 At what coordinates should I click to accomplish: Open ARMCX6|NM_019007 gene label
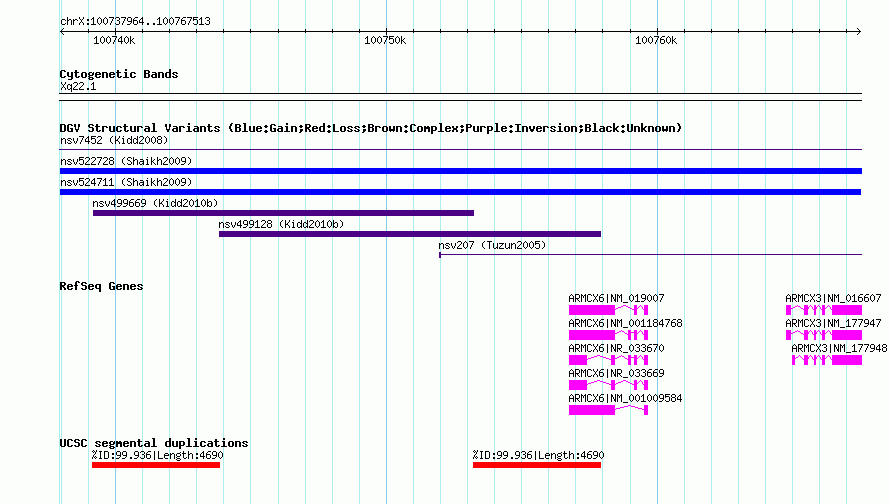[x=616, y=298]
